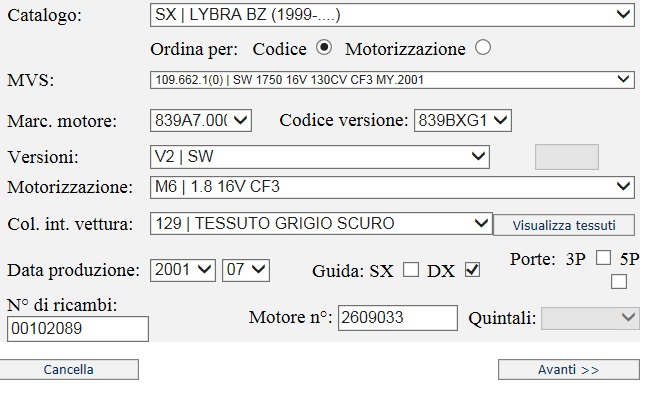Select Motorizzazione sort radio button
The width and height of the screenshot is (661, 399).
tap(483, 47)
